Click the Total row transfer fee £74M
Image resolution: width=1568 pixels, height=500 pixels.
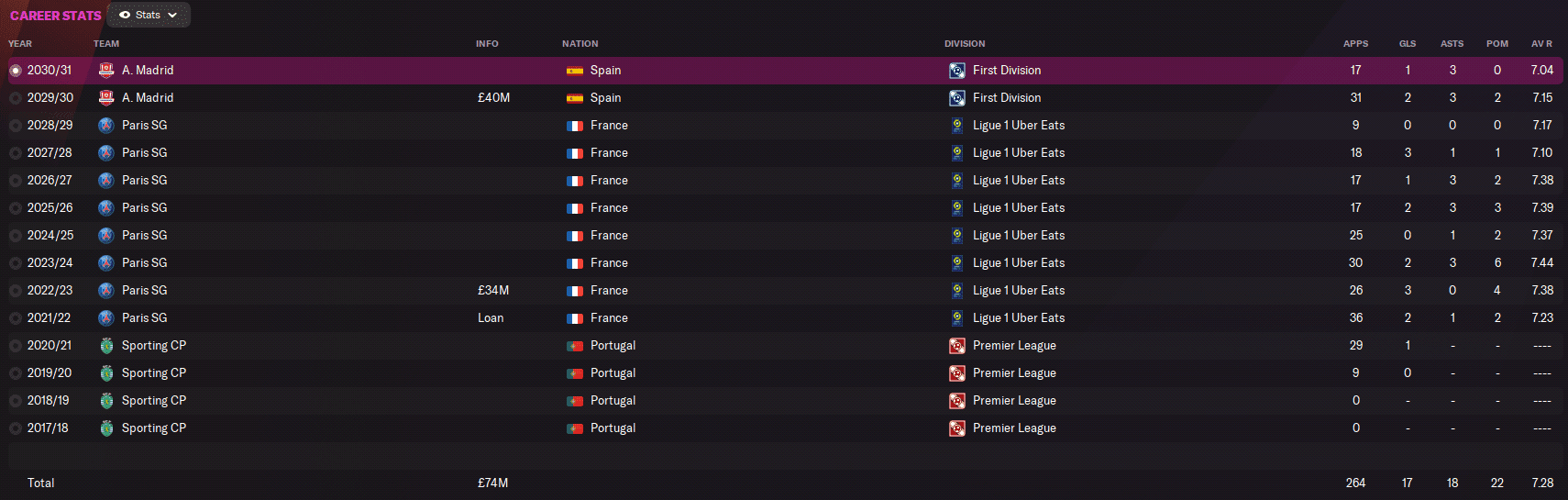tap(492, 483)
